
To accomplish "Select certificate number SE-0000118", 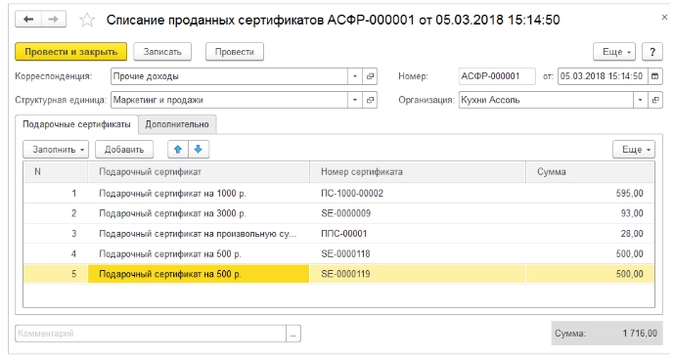I will (346, 254).
